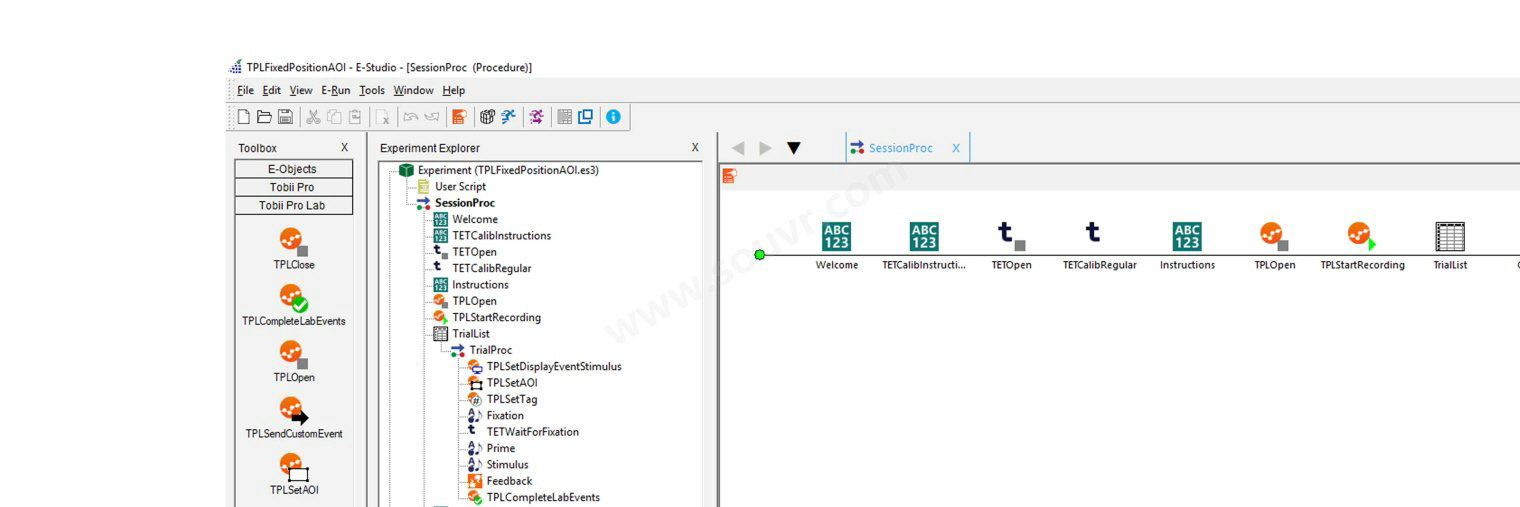Click the TPLClose object in Toolbox

pos(293,243)
